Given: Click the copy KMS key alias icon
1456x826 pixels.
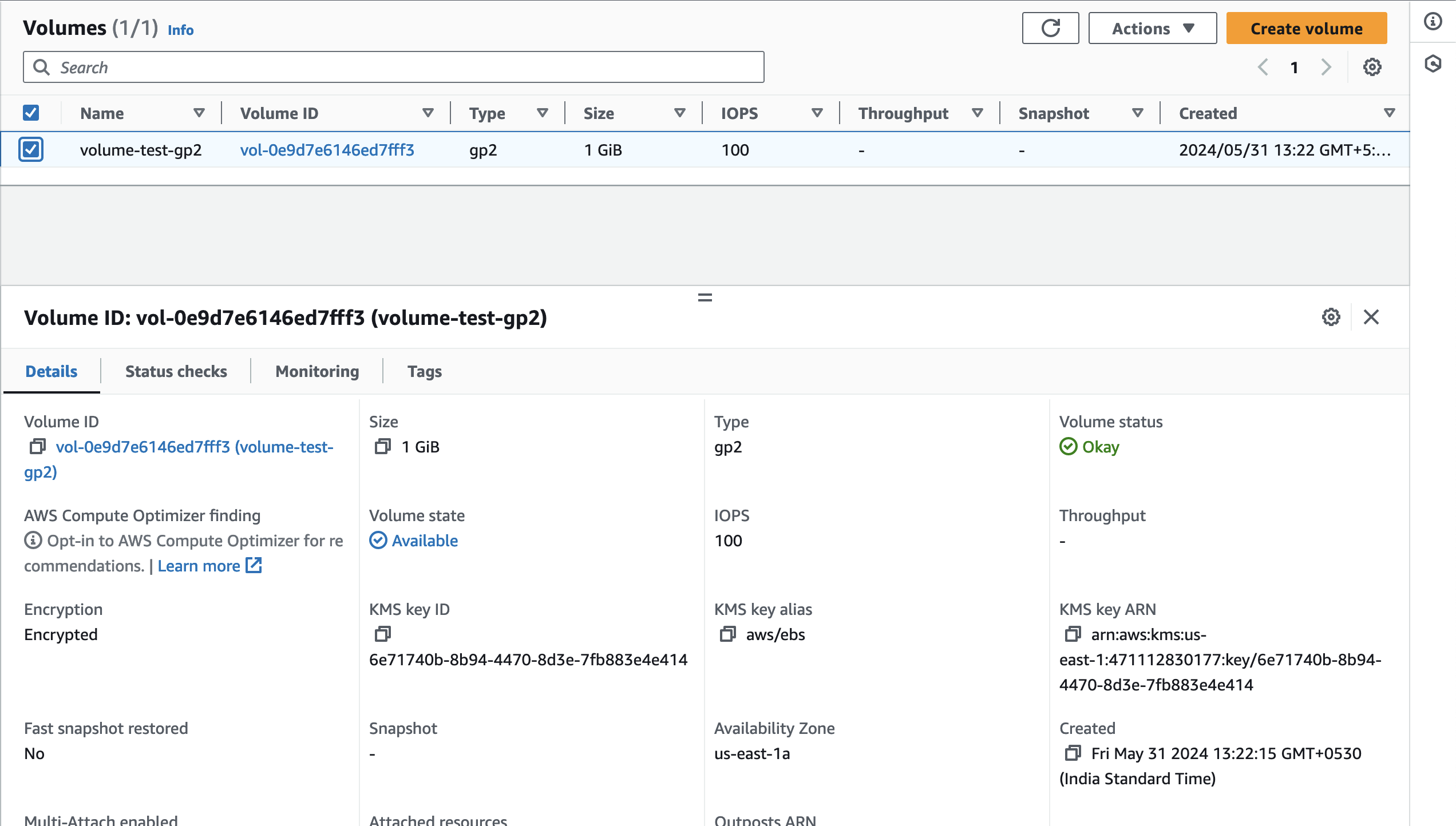Looking at the screenshot, I should (727, 634).
